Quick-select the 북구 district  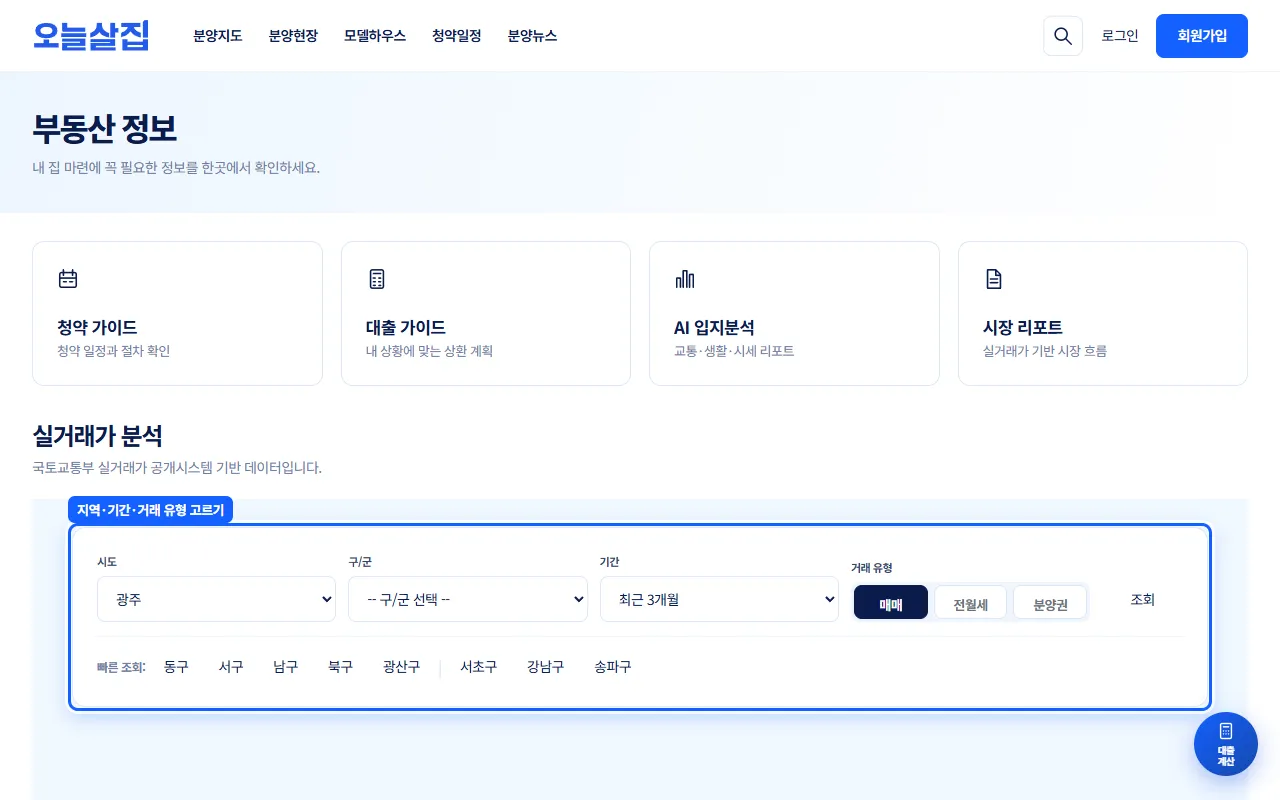tap(341, 667)
